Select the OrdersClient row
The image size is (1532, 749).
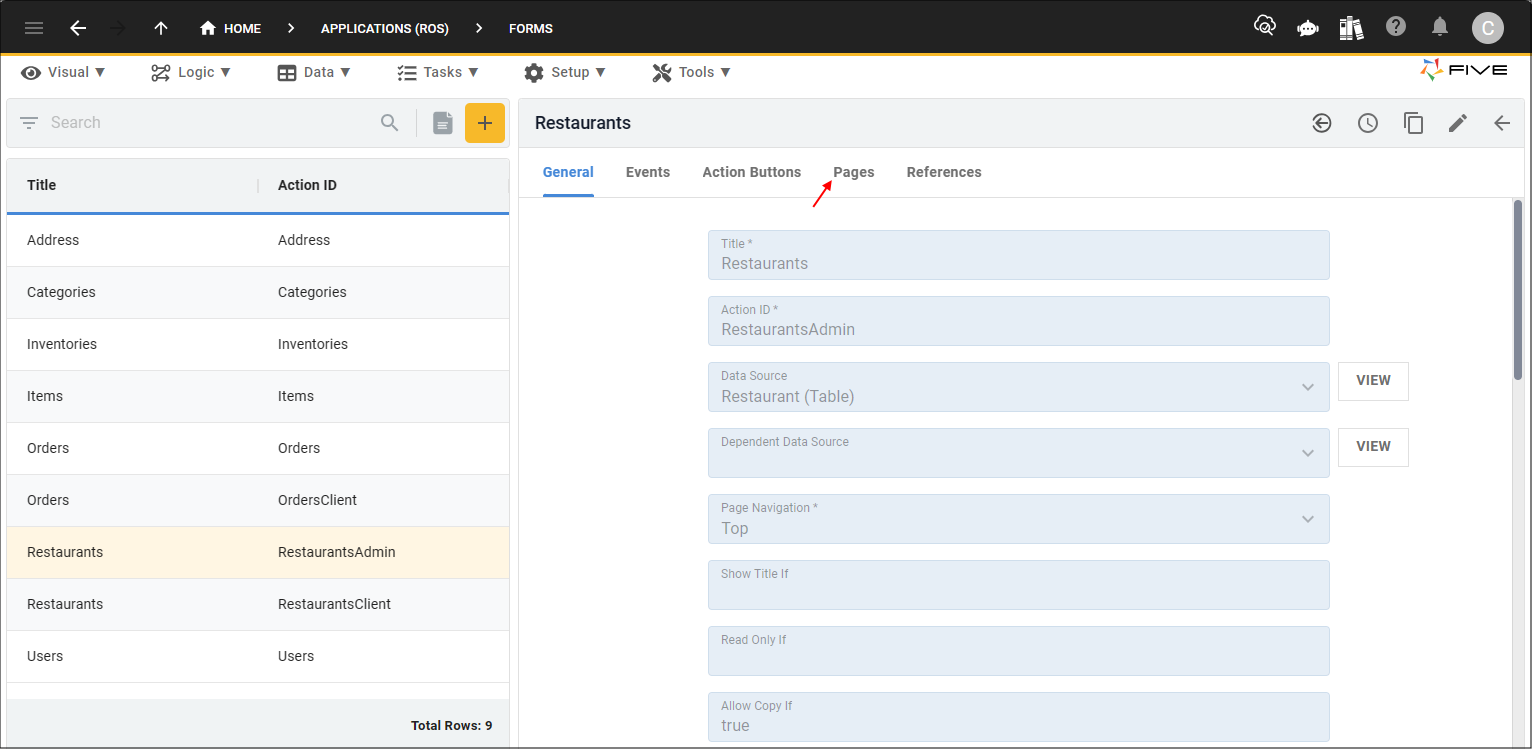pos(258,501)
